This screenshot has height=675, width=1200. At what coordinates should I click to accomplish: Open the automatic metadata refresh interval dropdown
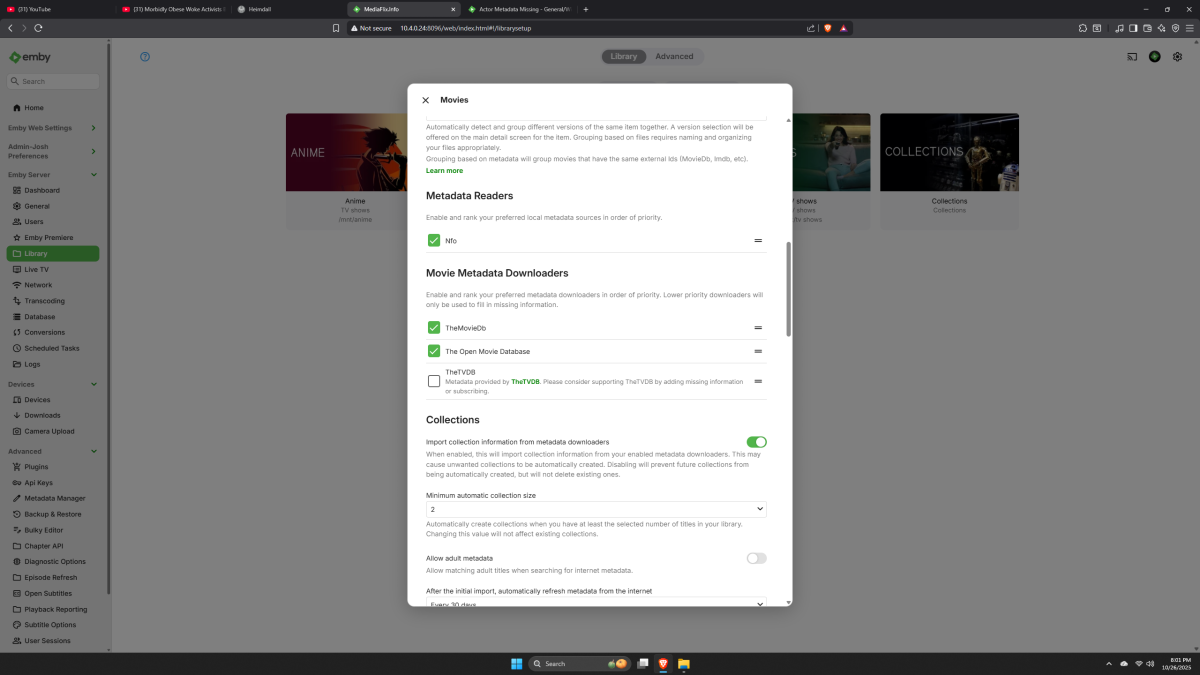tap(595, 602)
